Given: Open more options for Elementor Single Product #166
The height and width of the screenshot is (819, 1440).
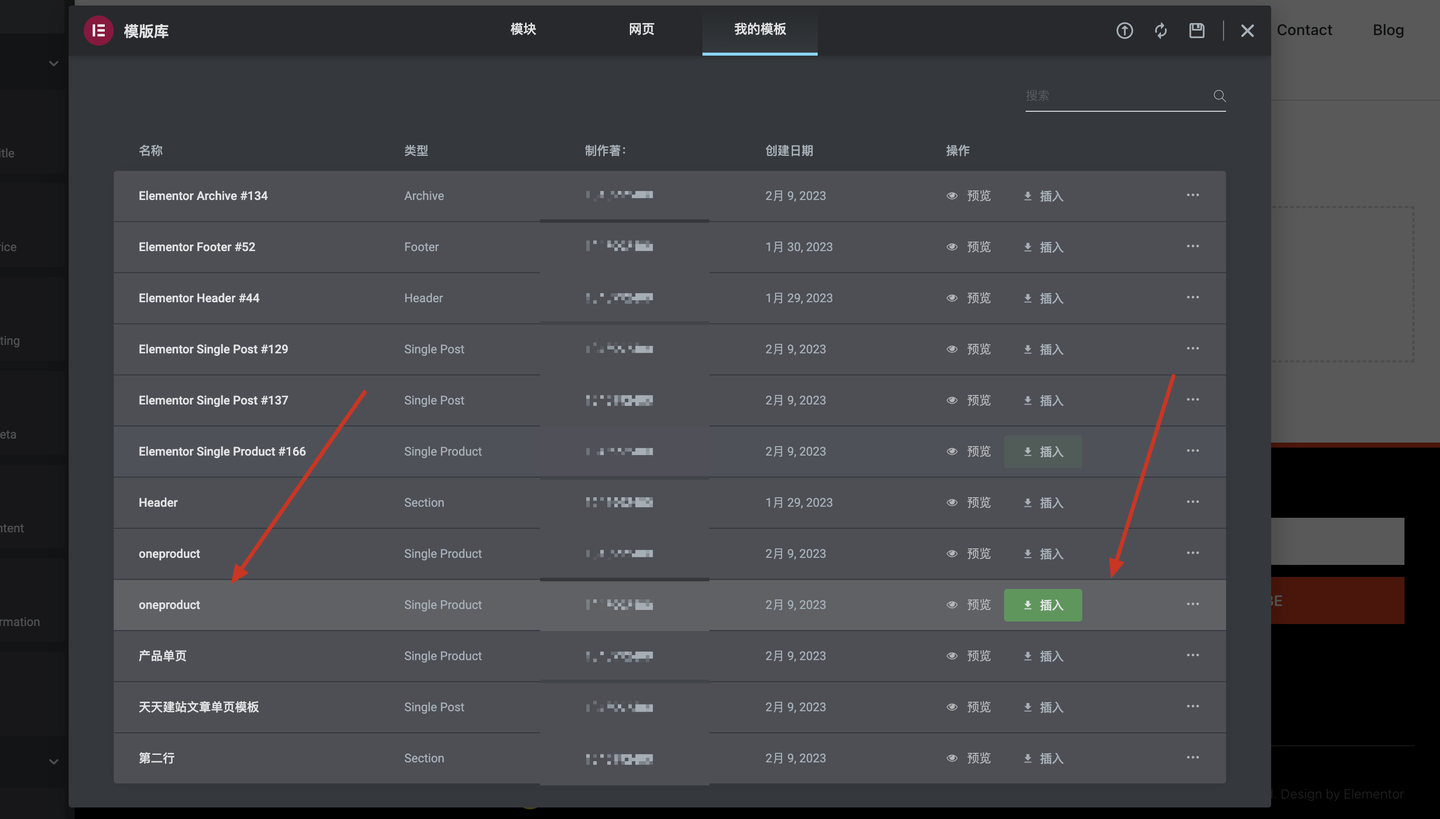Looking at the screenshot, I should [1193, 450].
